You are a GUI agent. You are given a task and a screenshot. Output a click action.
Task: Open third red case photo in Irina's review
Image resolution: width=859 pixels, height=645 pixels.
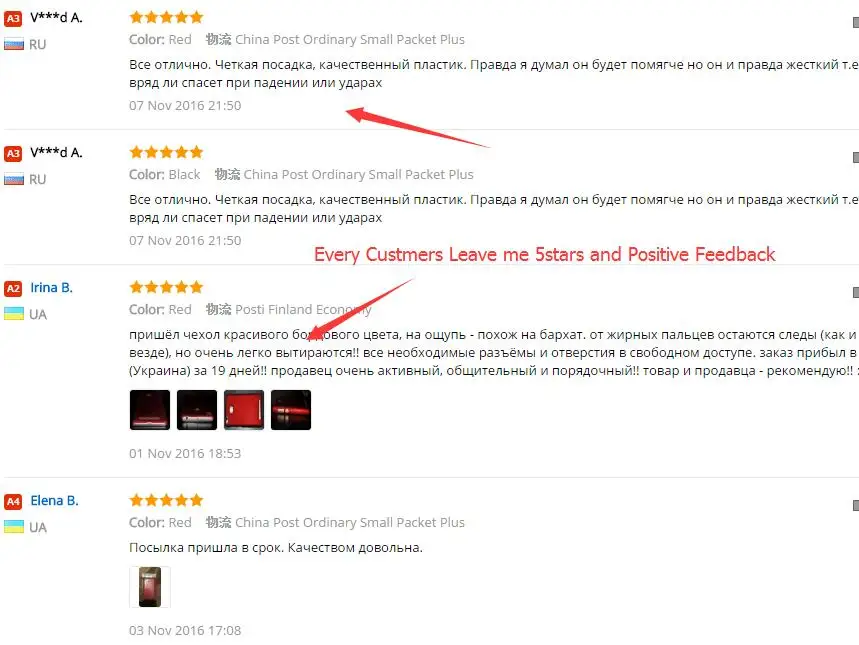point(244,410)
